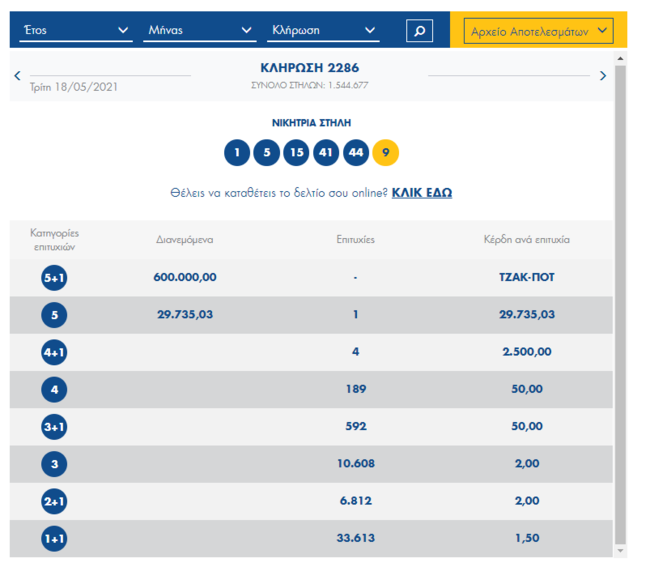Open the Έτος year dropdown
The width and height of the screenshot is (650, 567).
[76, 30]
